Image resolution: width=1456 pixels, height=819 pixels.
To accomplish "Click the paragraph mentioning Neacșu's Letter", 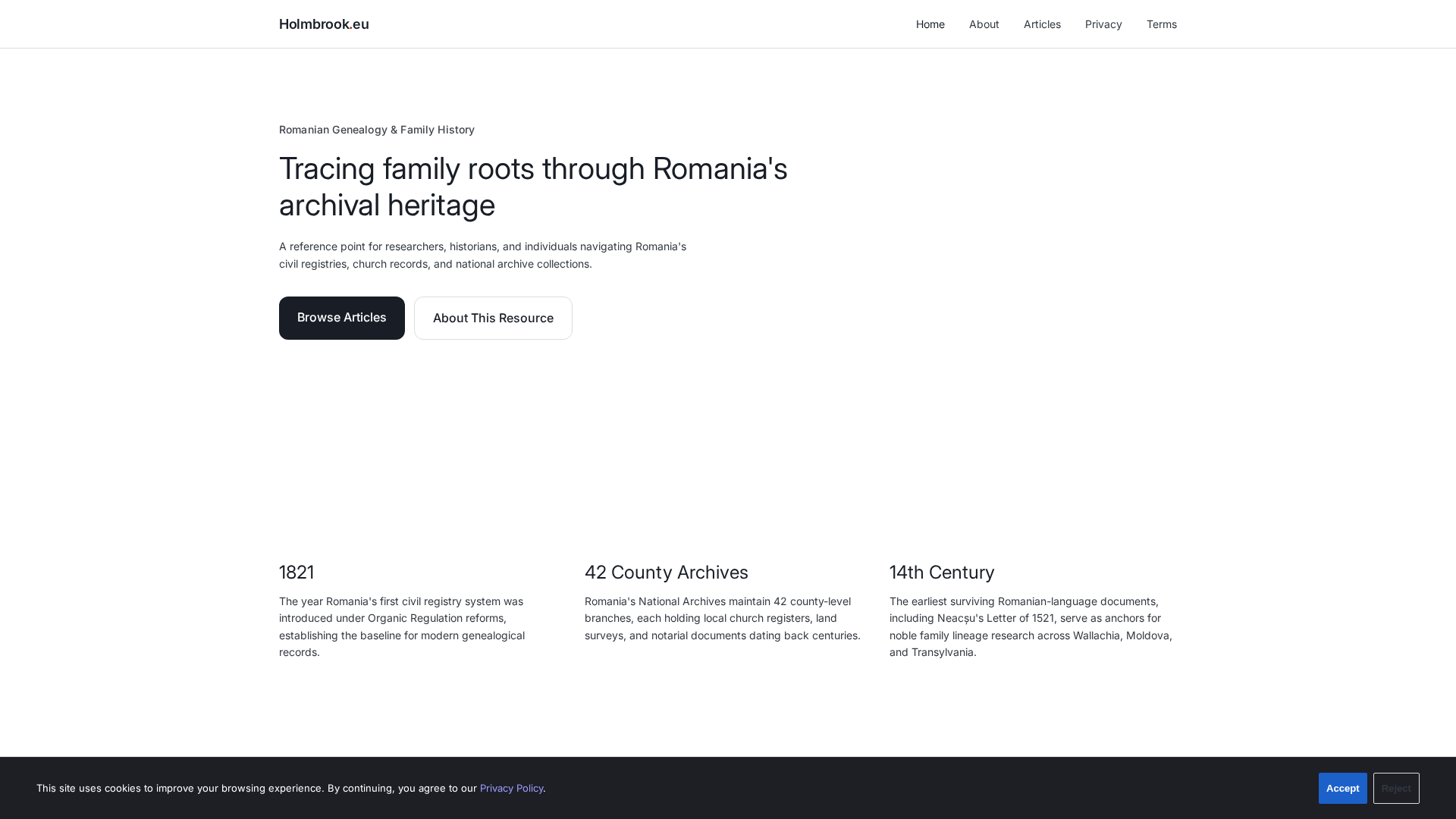I will coord(1031,626).
